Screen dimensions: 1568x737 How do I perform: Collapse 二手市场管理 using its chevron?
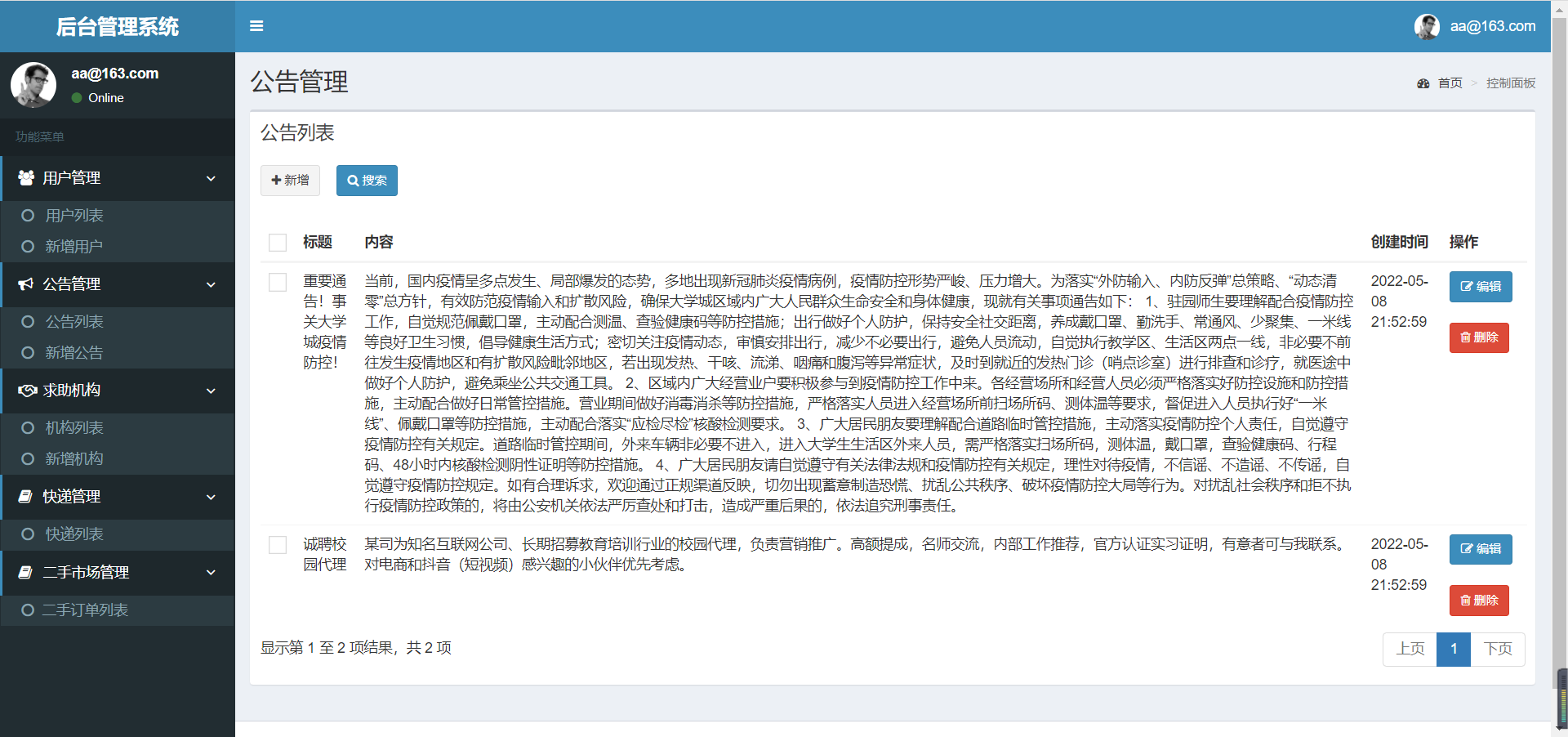(x=211, y=573)
